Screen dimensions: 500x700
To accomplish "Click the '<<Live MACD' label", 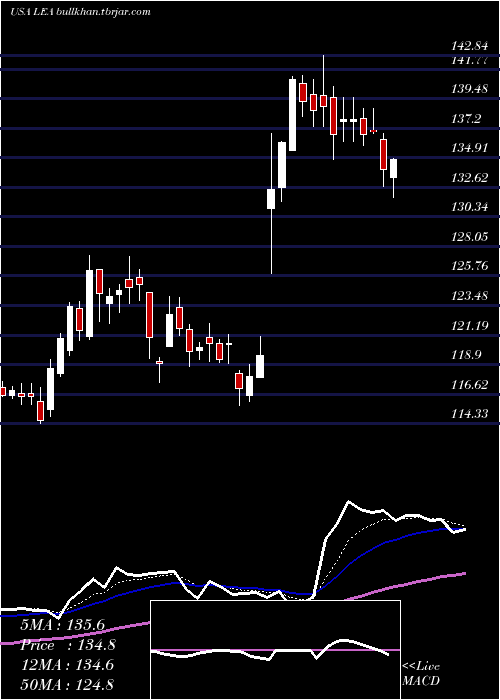I will (421, 673).
